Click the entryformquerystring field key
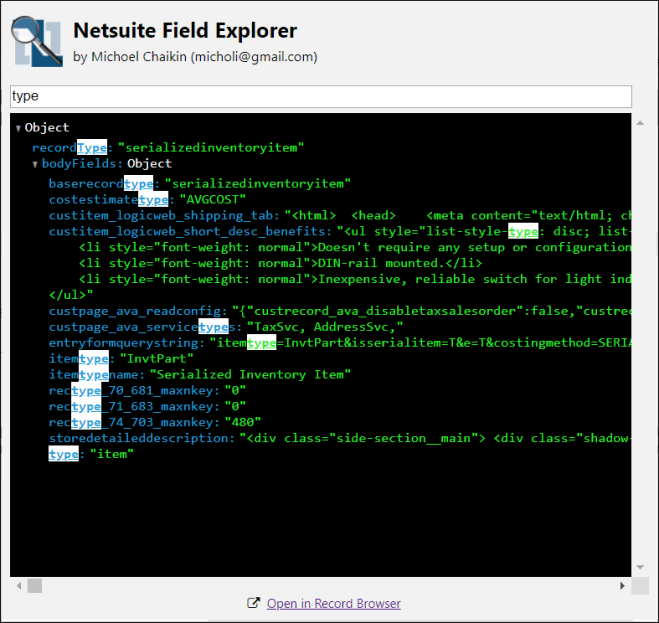 tap(127, 343)
